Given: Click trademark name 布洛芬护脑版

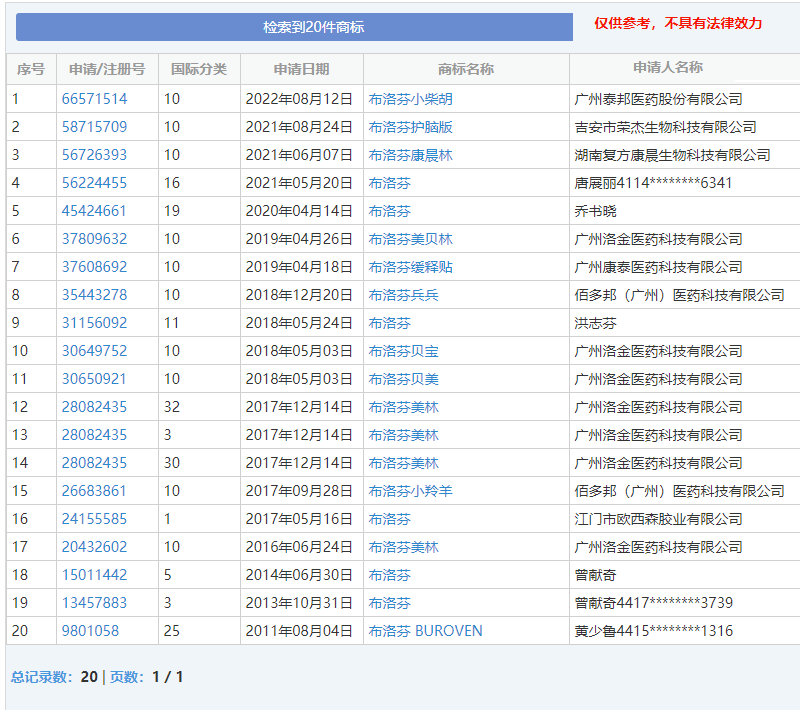Looking at the screenshot, I should (x=411, y=127).
